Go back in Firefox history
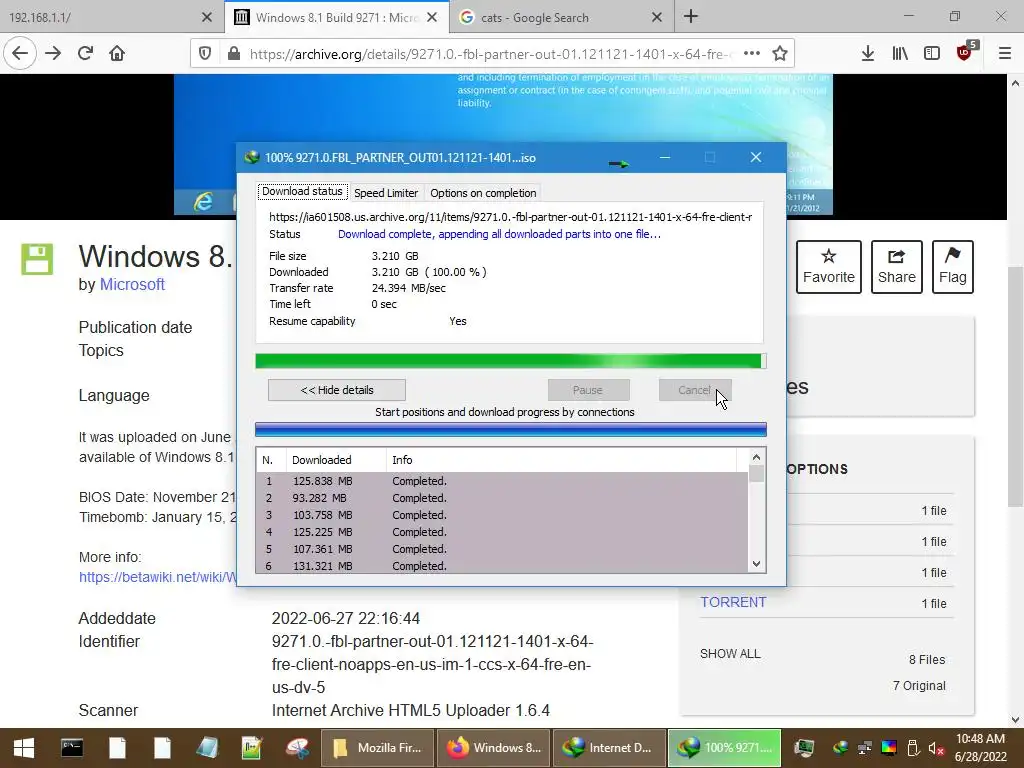Image resolution: width=1024 pixels, height=768 pixels. point(20,54)
